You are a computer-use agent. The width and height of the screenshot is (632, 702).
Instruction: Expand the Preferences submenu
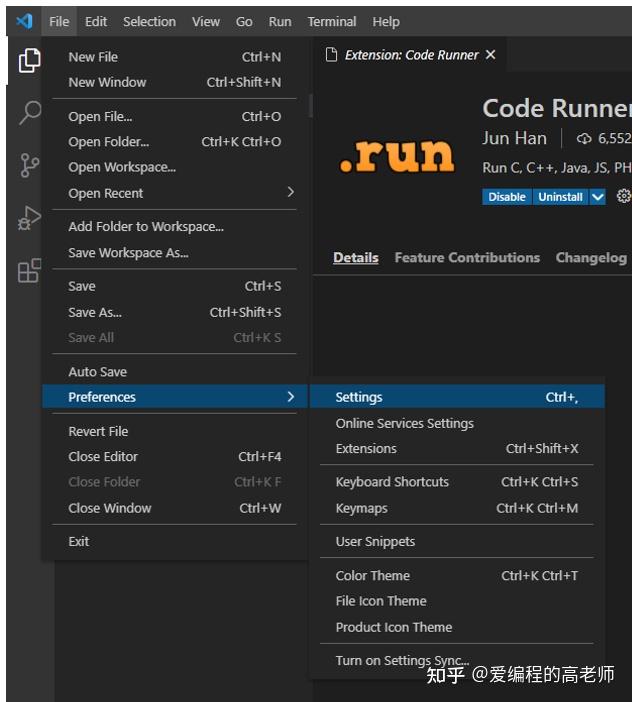pyautogui.click(x=175, y=397)
